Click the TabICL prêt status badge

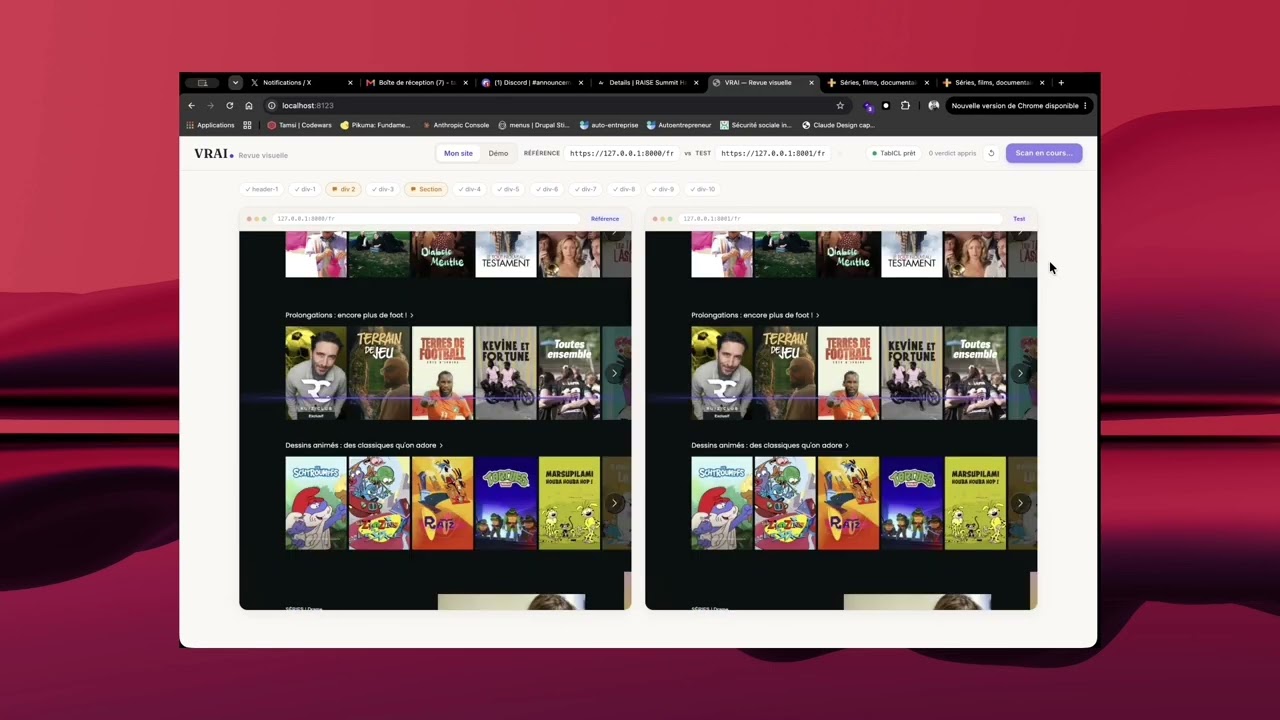click(x=894, y=153)
